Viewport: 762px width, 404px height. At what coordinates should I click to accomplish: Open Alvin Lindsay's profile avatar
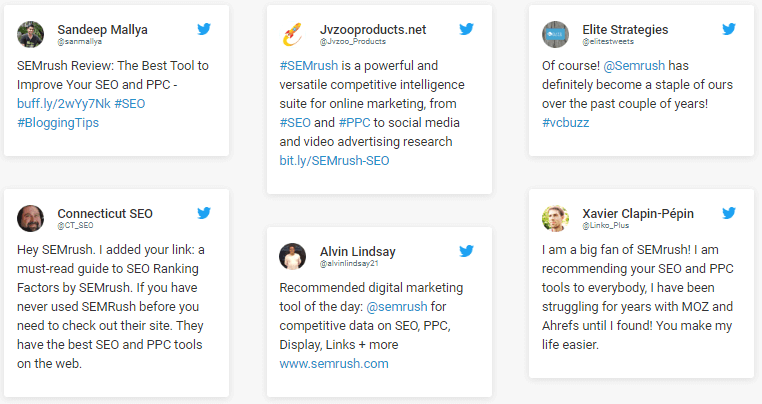293,256
